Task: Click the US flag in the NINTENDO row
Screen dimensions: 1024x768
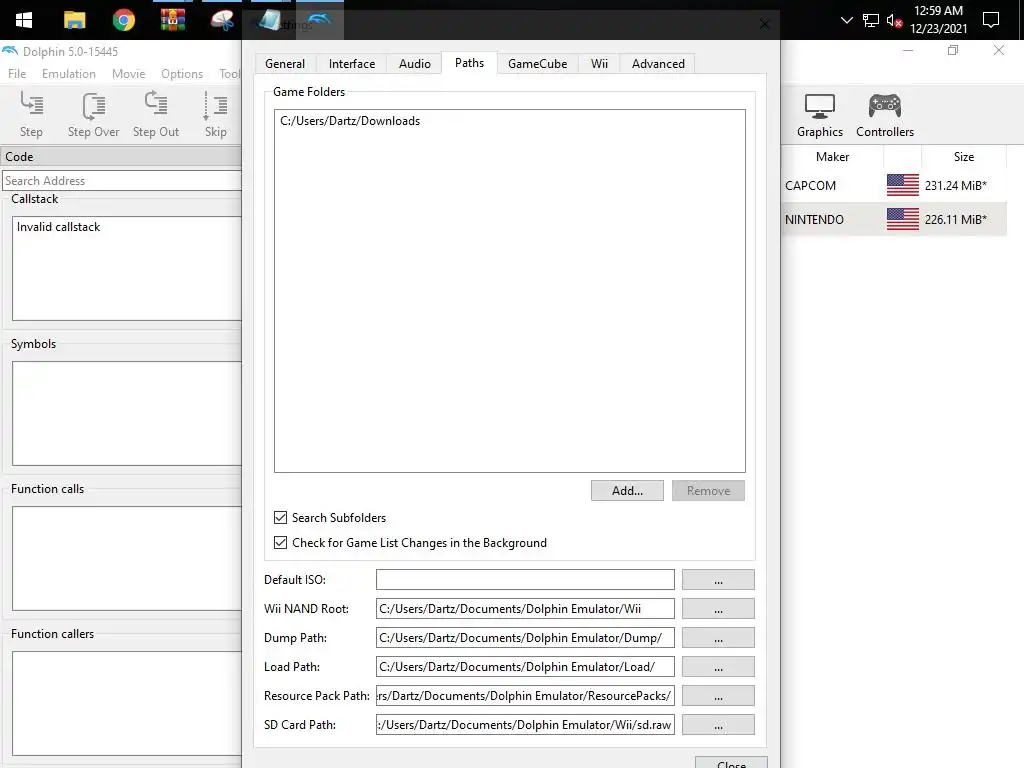Action: (903, 219)
